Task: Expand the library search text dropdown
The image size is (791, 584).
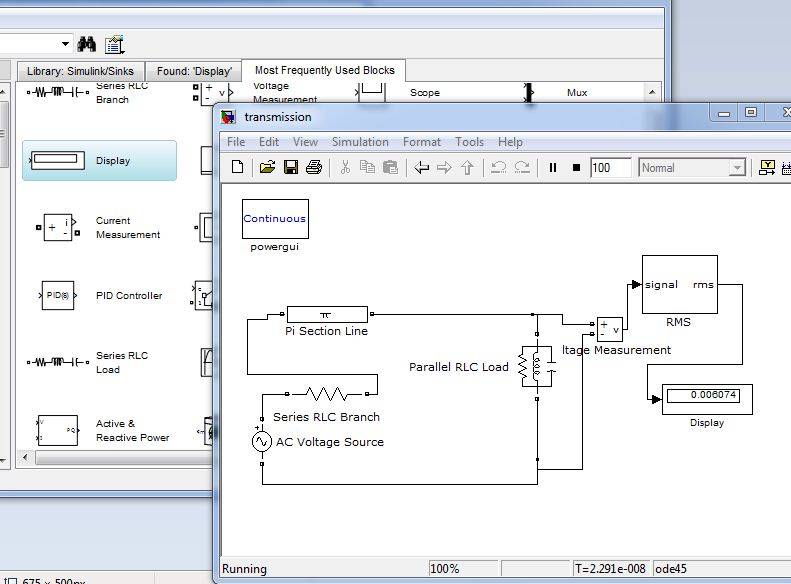Action: pyautogui.click(x=66, y=44)
